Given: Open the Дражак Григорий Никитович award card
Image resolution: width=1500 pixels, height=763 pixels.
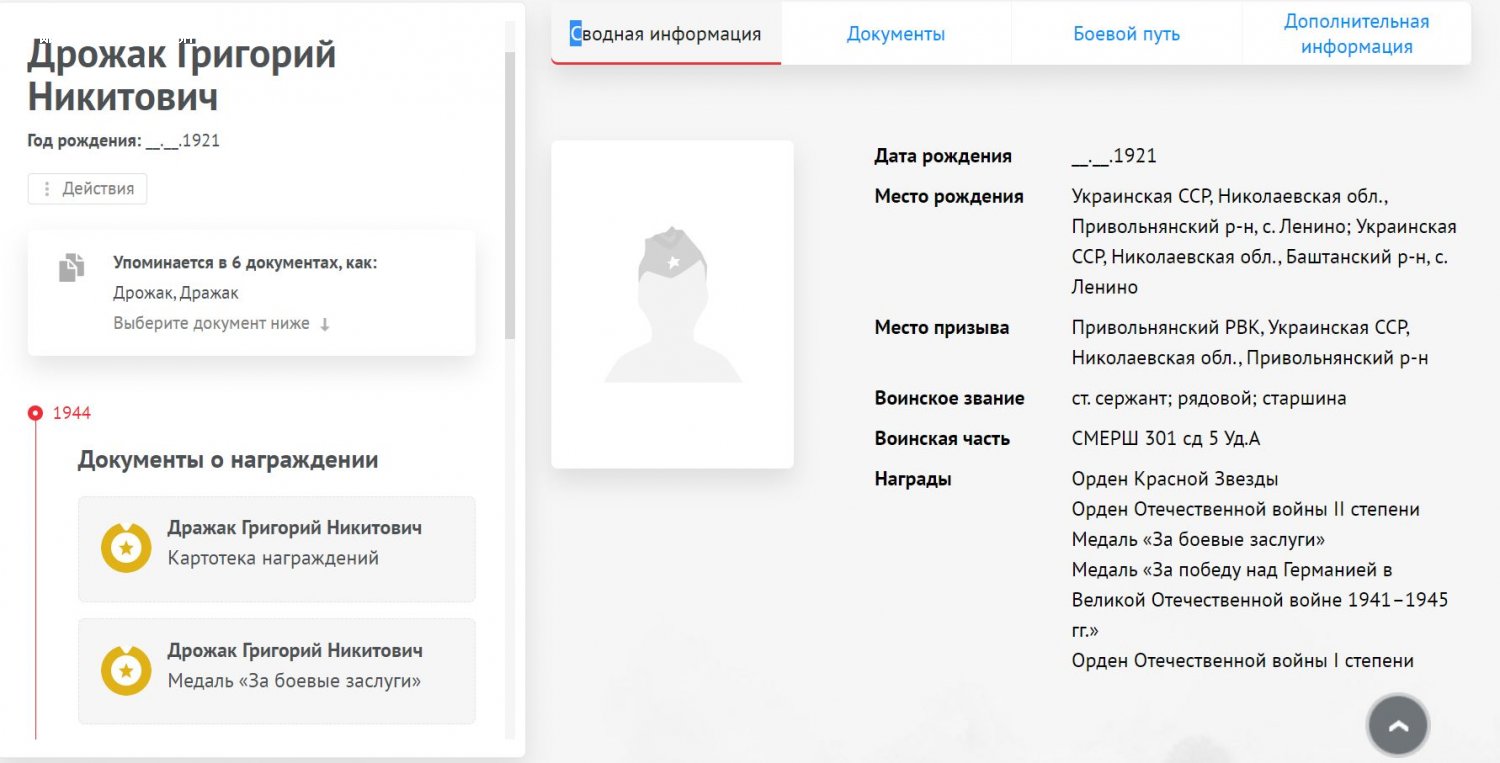Looking at the screenshot, I should pos(277,548).
